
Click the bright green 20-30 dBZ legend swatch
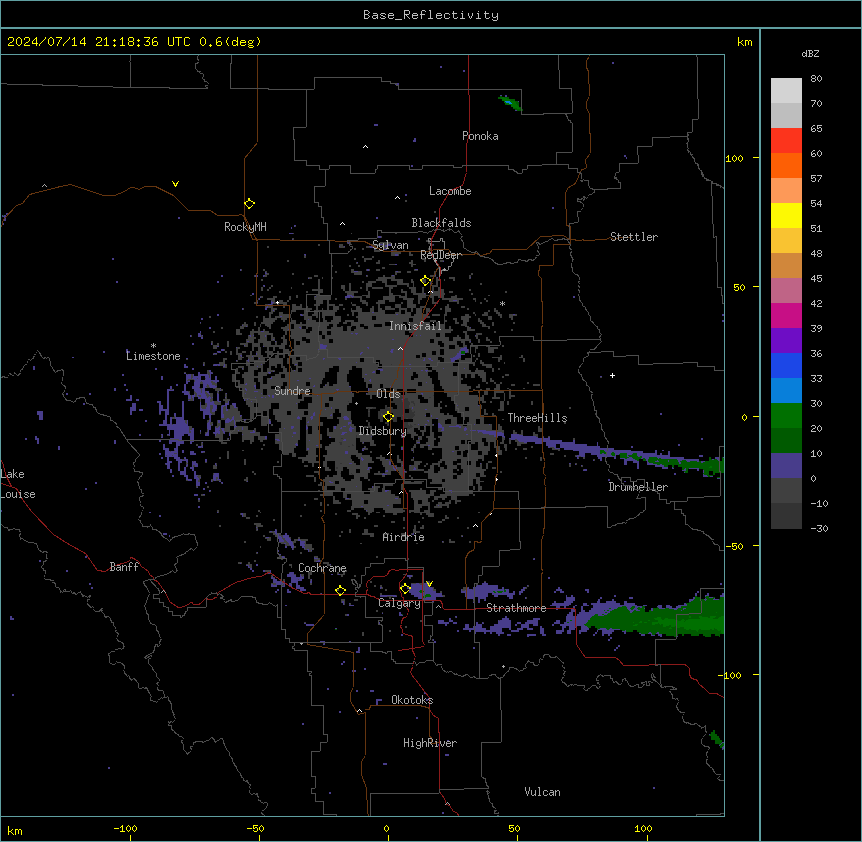[x=786, y=416]
